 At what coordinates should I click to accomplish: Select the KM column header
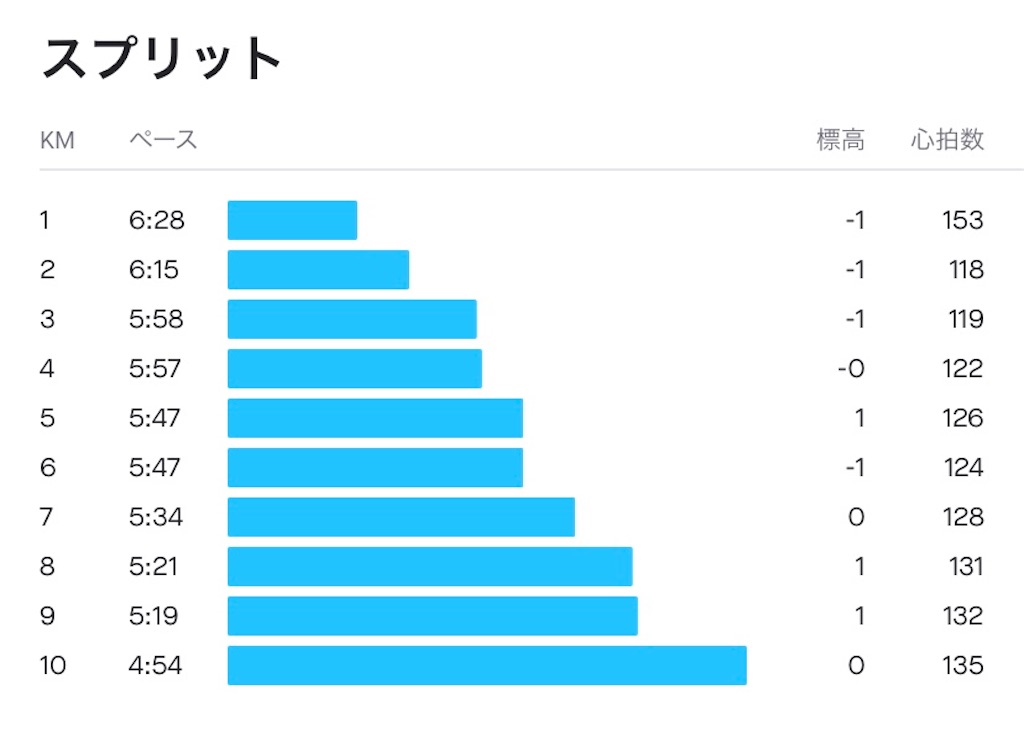pos(57,140)
